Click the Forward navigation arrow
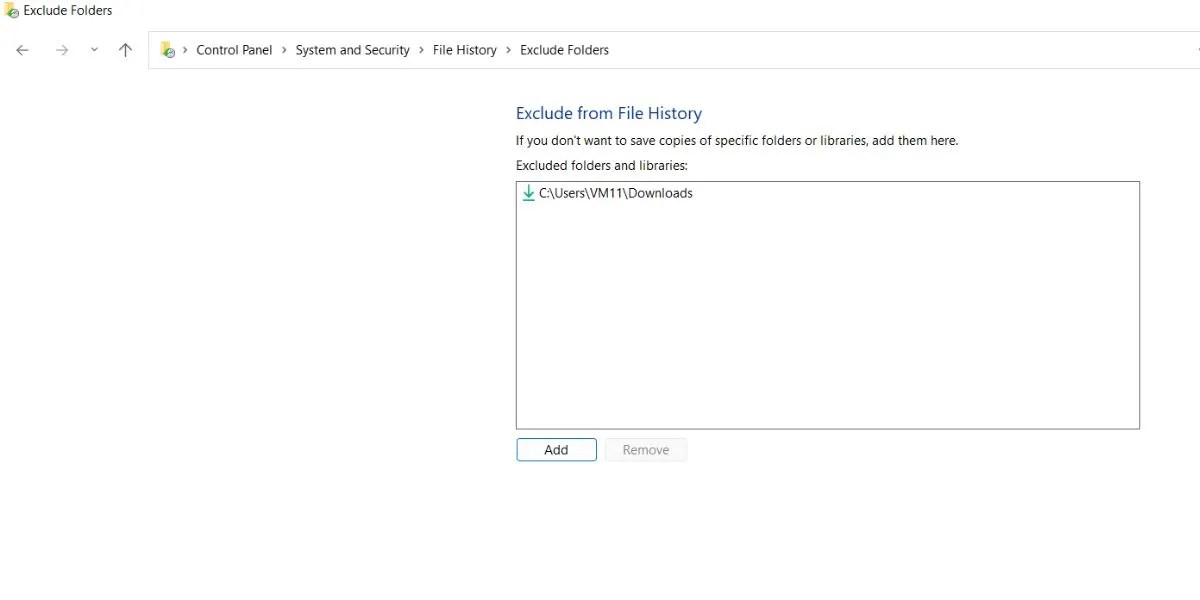The width and height of the screenshot is (1200, 600). click(x=60, y=49)
